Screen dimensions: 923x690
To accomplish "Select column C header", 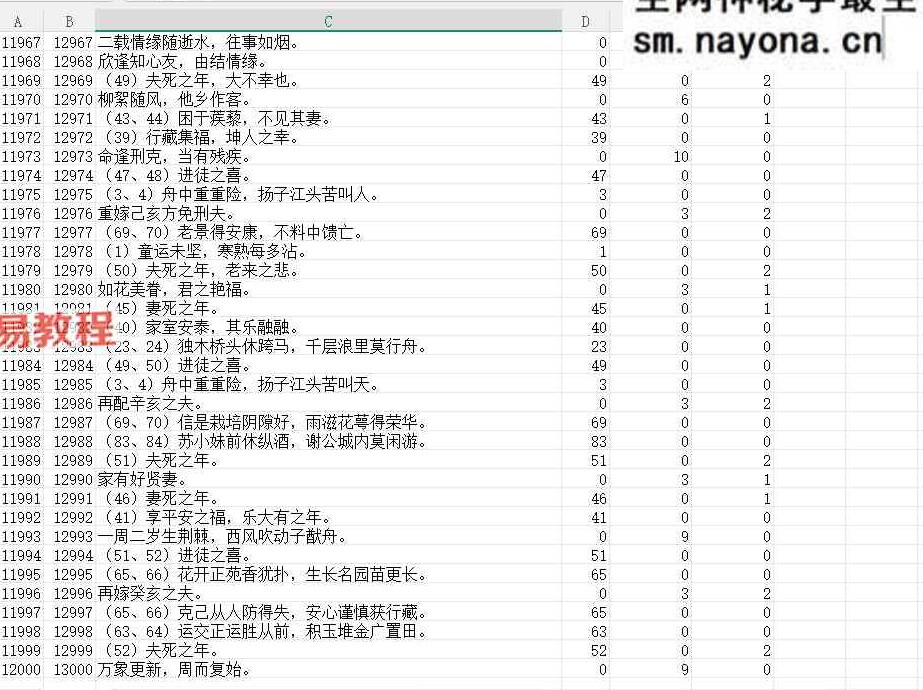I will click(x=328, y=22).
